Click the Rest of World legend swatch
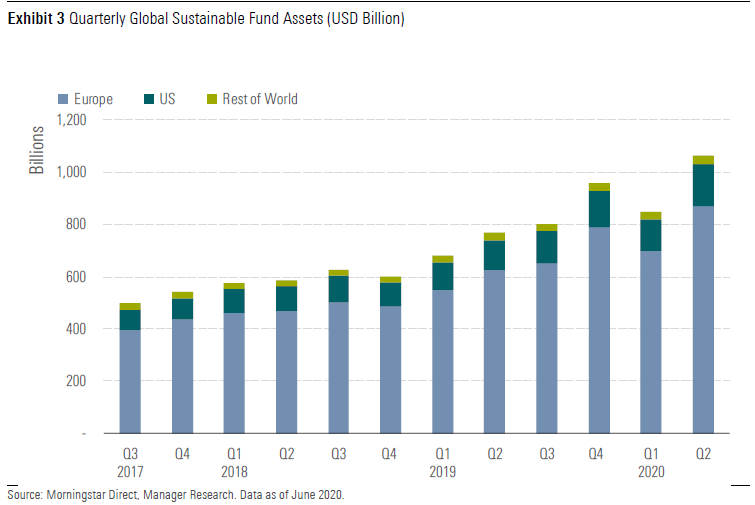Viewport: 755px width, 505px height. click(x=211, y=99)
